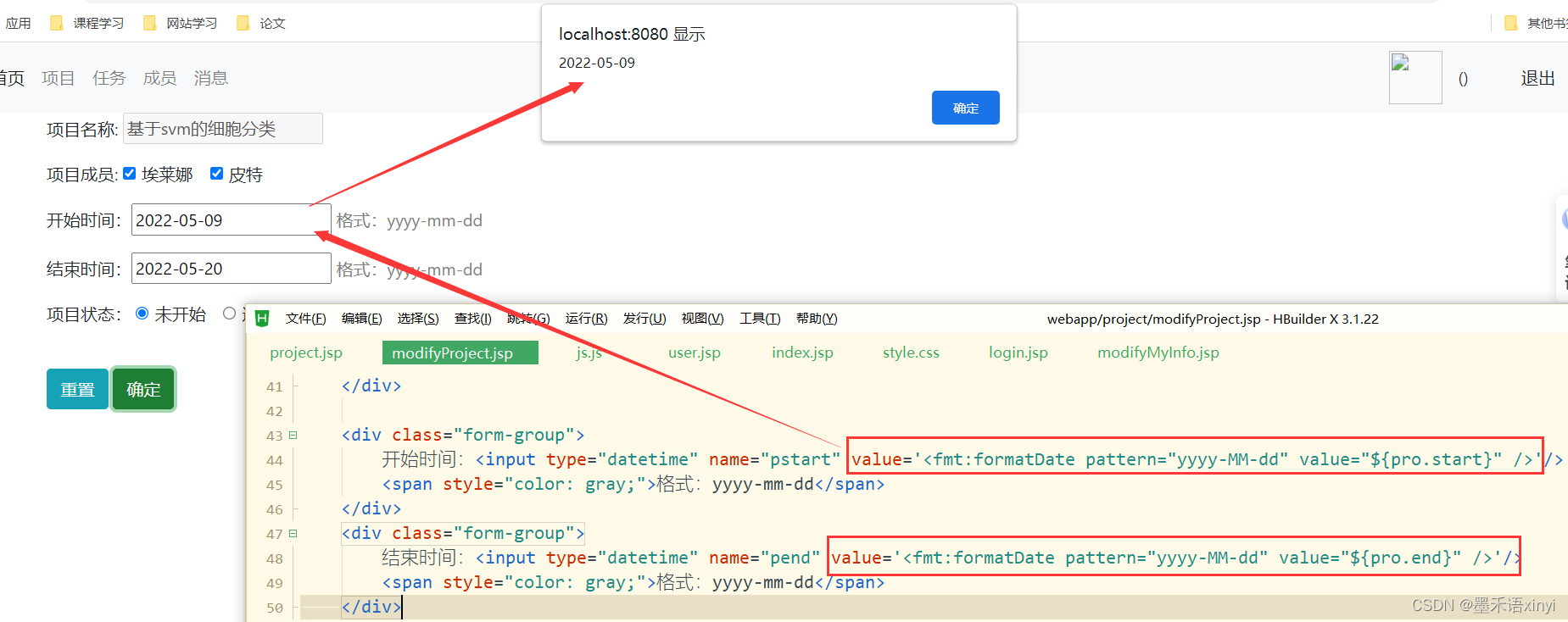The height and width of the screenshot is (622, 1568).
Task: Go to the 项目 nav link
Action: coord(59,78)
